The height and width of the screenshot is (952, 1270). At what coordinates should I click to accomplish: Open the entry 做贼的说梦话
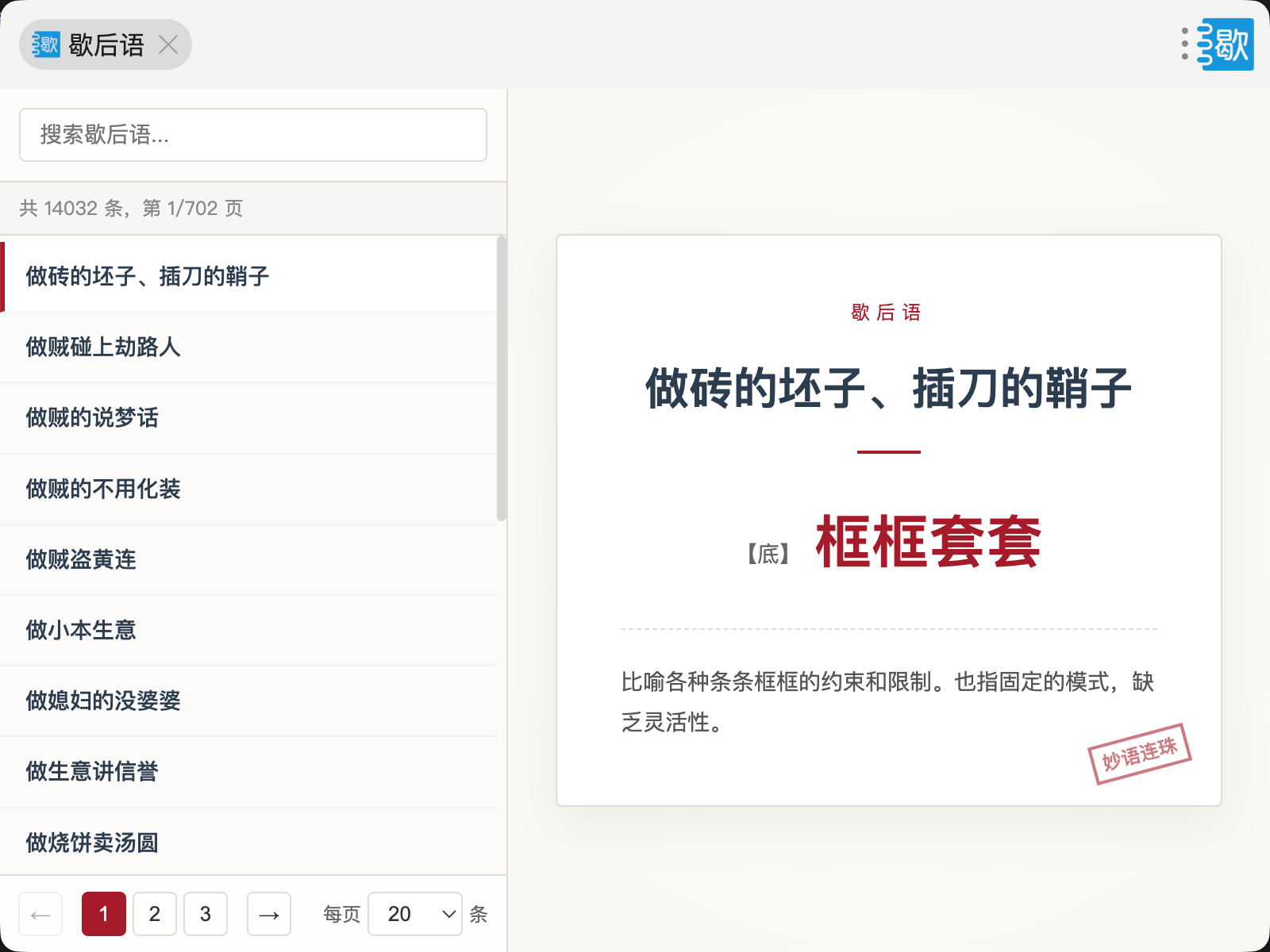coord(92,417)
